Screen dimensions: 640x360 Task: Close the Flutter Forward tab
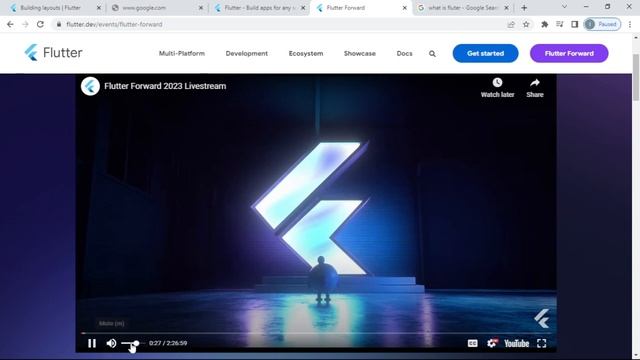pyautogui.click(x=404, y=8)
